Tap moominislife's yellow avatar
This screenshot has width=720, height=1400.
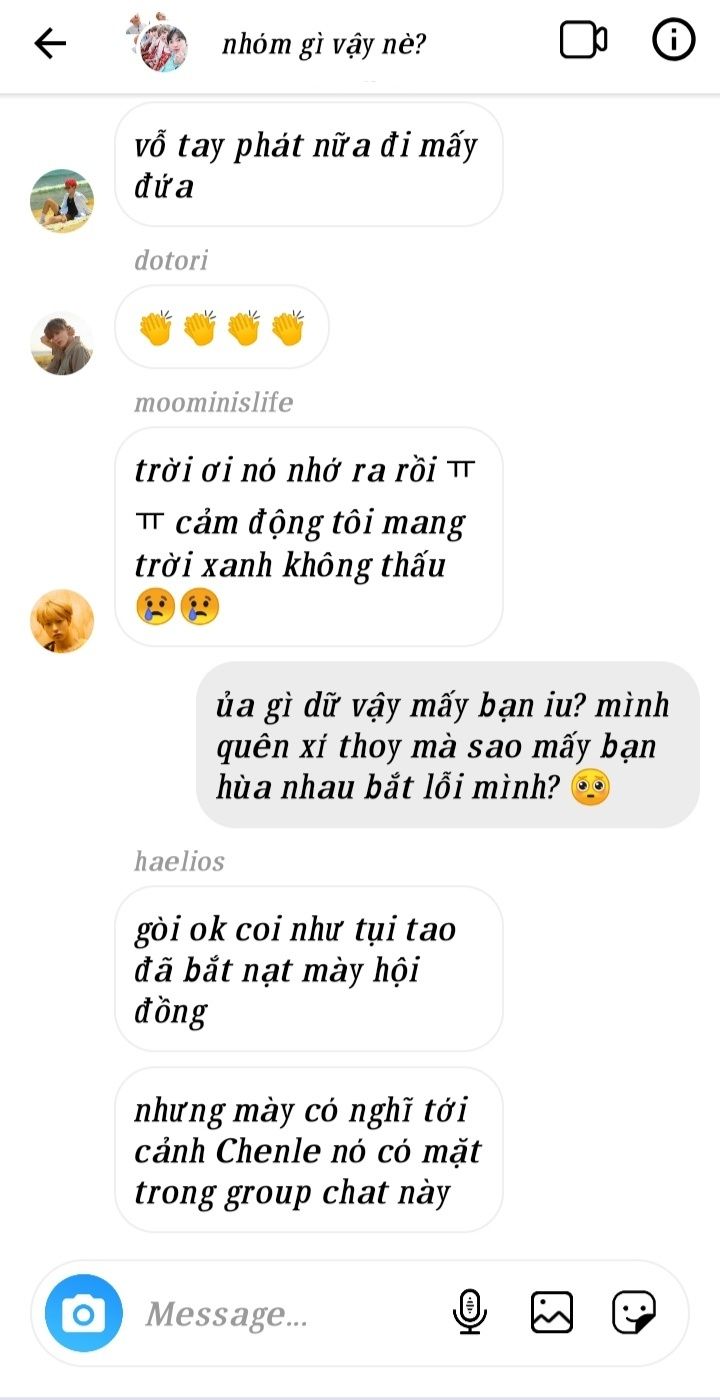[62, 621]
